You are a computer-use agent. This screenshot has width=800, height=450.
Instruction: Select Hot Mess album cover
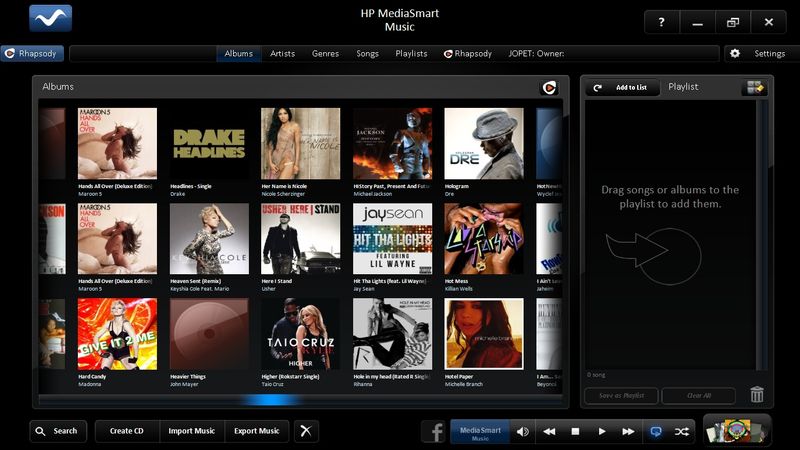484,239
